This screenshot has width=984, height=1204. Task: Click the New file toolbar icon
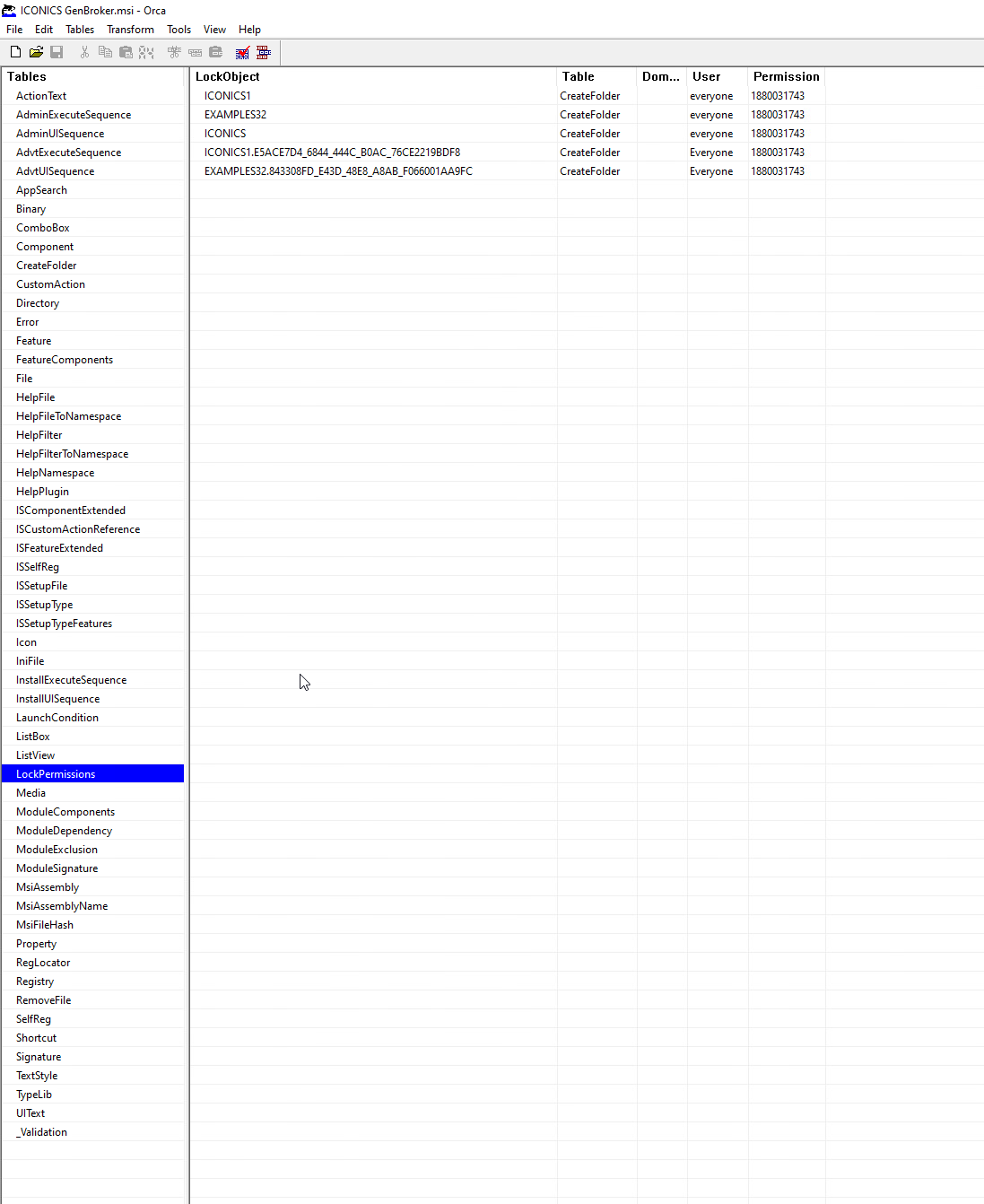15,52
